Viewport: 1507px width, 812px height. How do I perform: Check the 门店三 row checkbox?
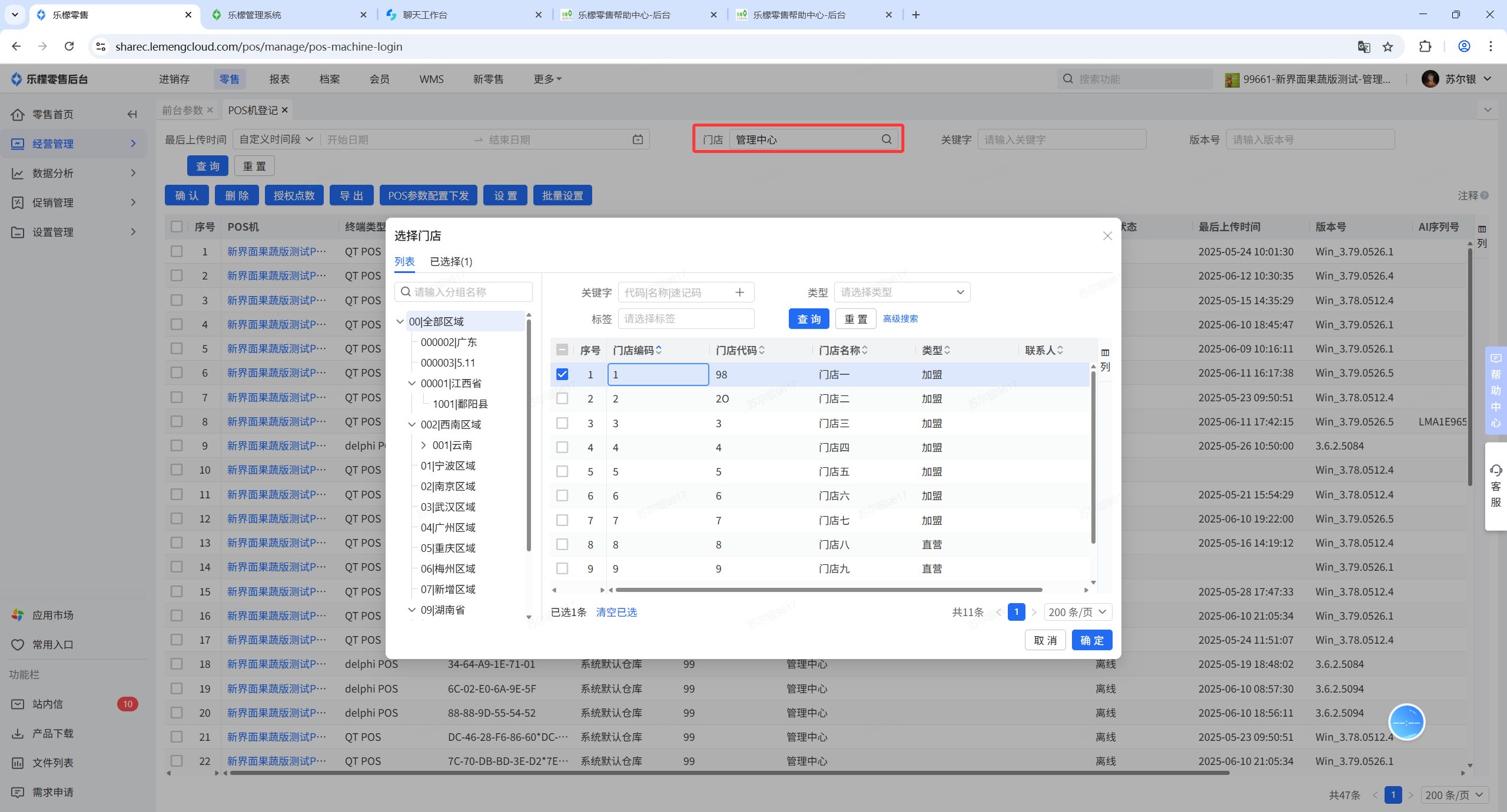(562, 423)
